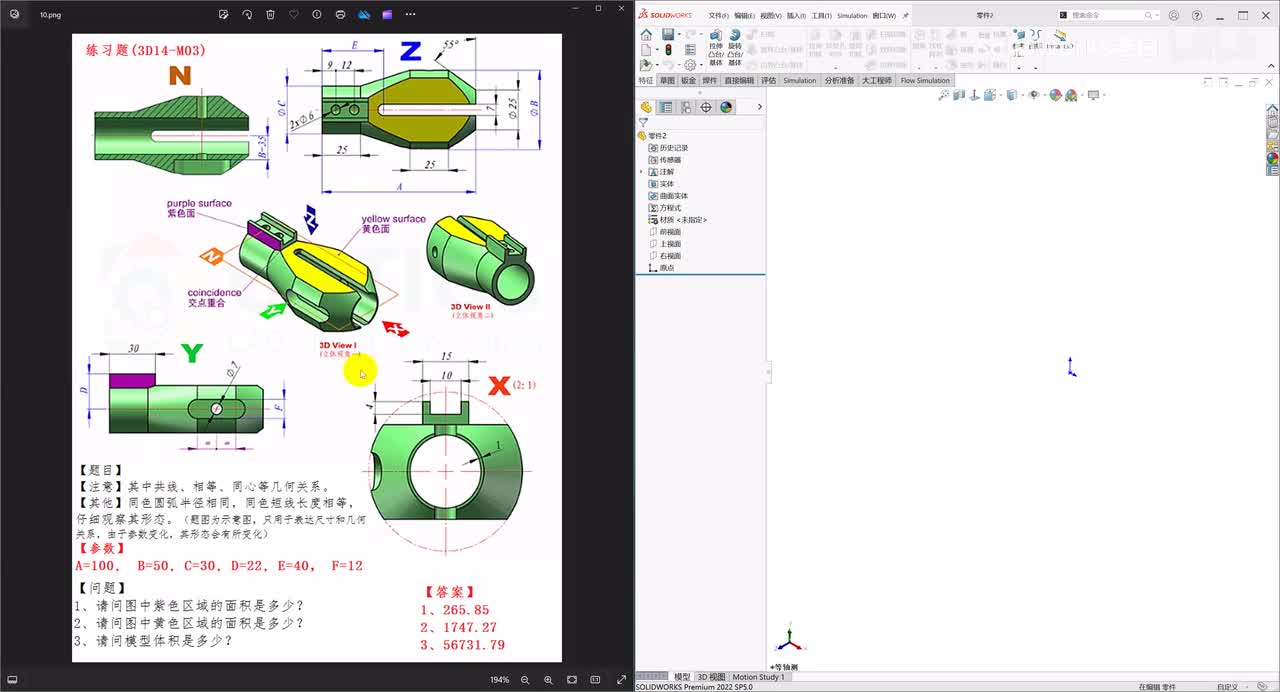Open SolidWorks help question mark
Viewport: 1280px width, 692px height.
(x=1197, y=15)
